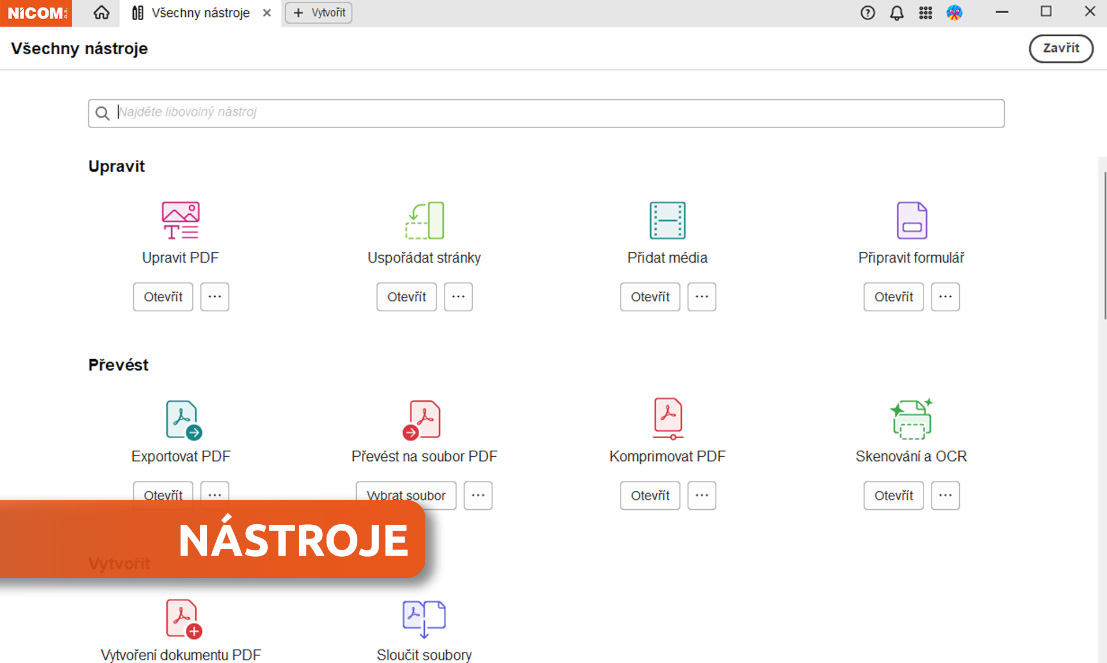This screenshot has width=1107, height=663.
Task: Expand more options for Komprimovat PDF
Action: coord(702,495)
